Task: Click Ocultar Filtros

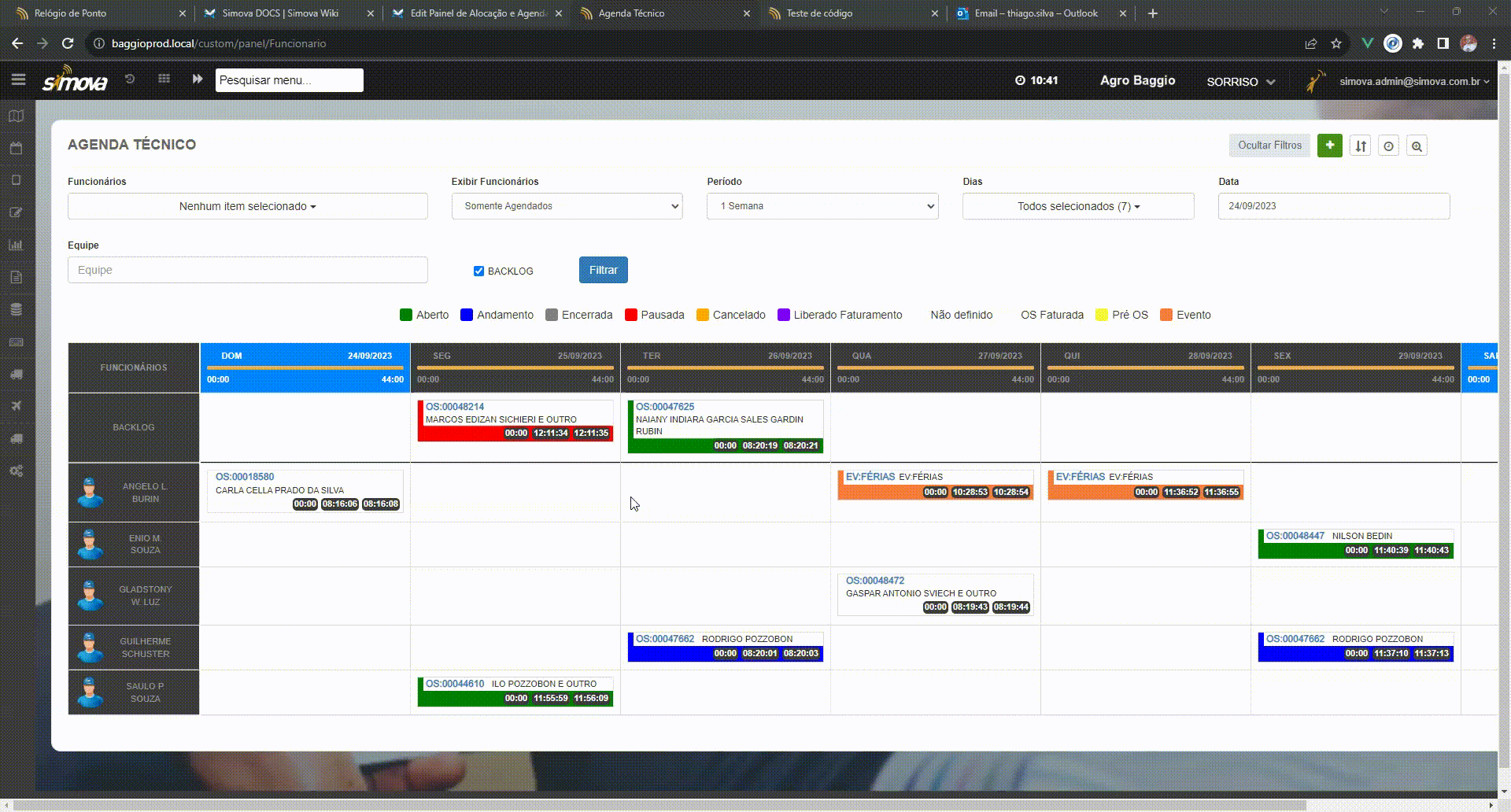Action: (1269, 146)
